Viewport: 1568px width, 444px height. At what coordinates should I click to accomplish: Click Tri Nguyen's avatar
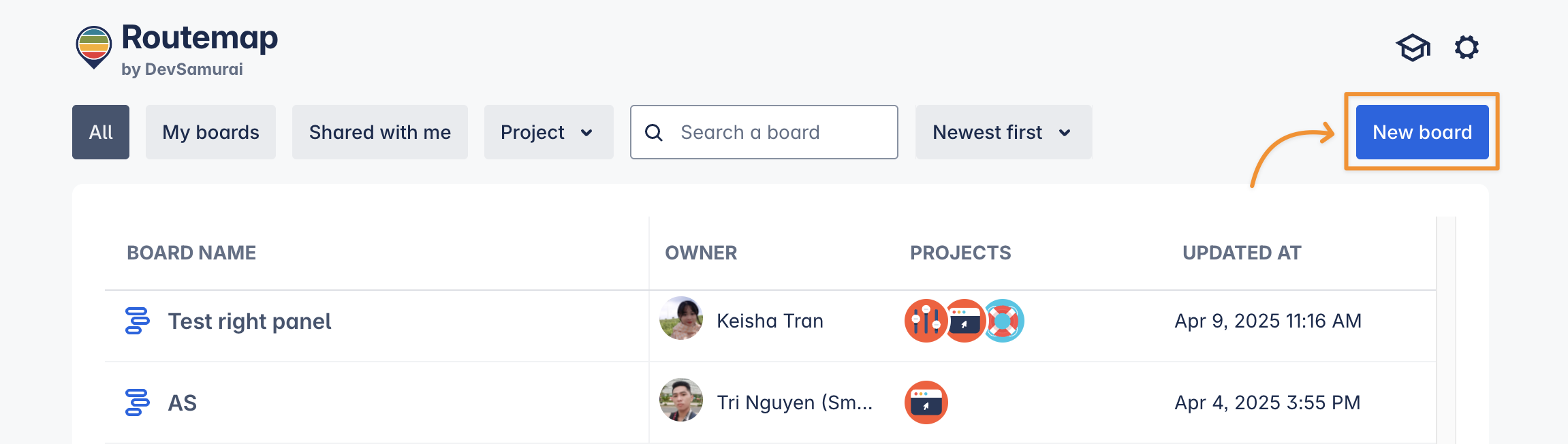pos(680,400)
